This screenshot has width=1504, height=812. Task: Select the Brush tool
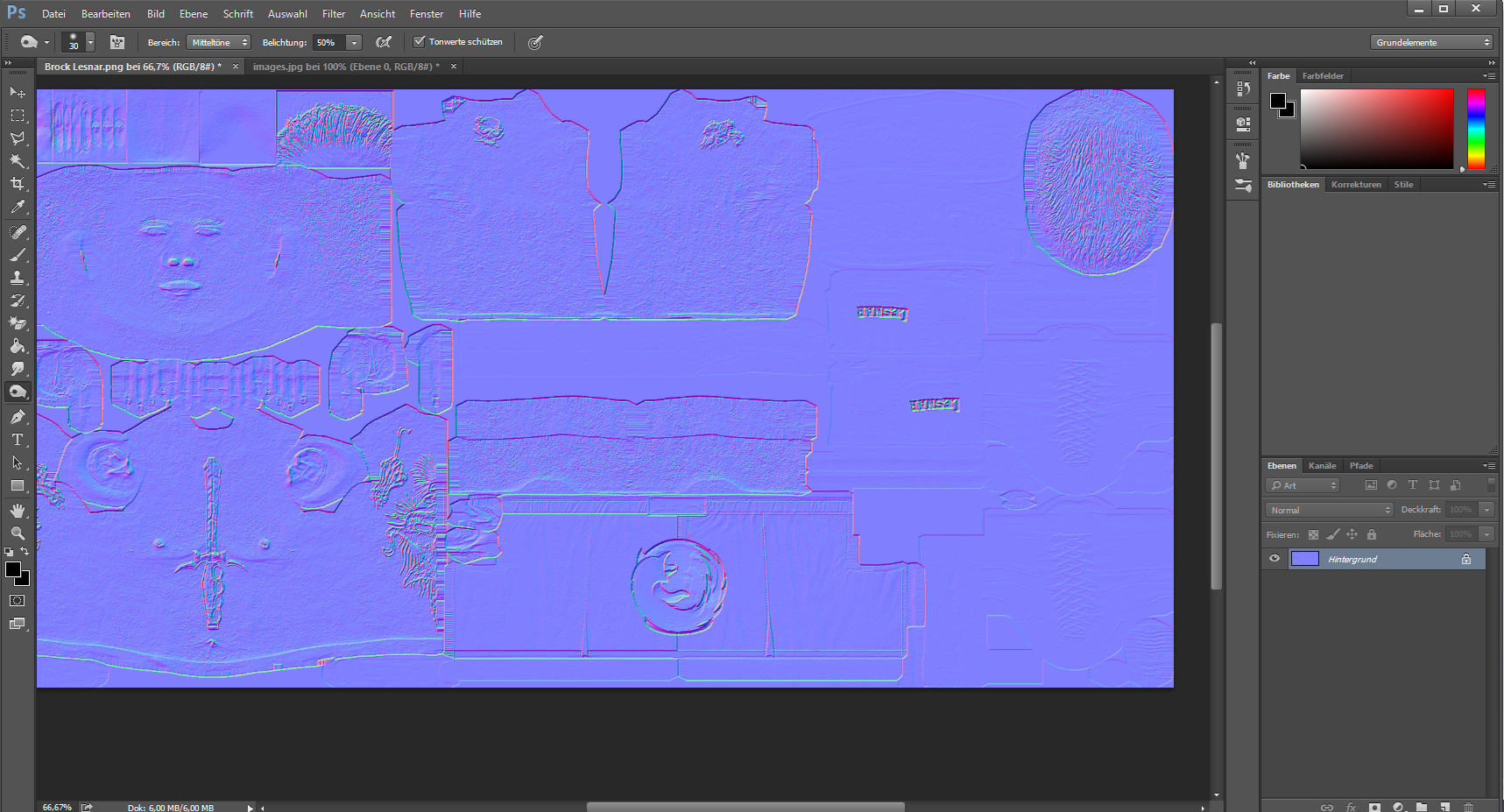(x=18, y=255)
